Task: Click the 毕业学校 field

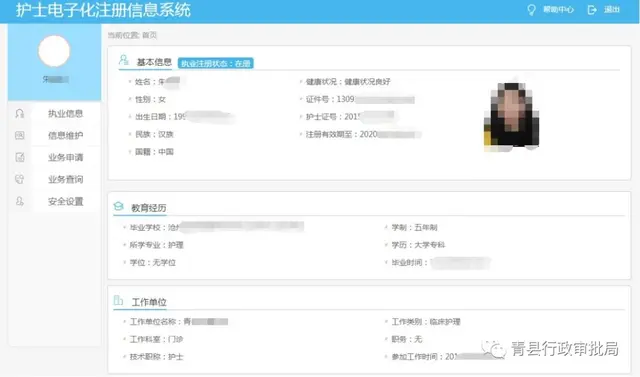Action: (x=216, y=227)
